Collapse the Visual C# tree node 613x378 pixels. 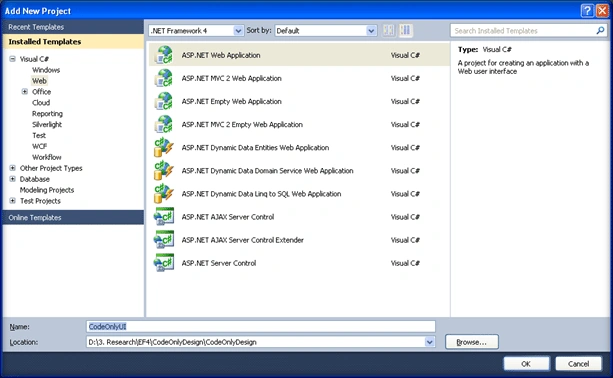13,59
